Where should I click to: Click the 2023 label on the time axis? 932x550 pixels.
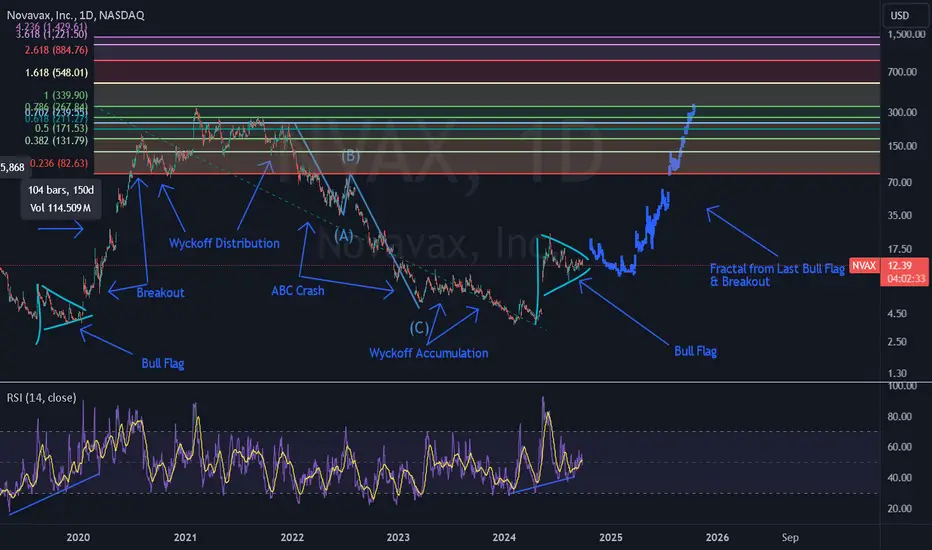coord(398,538)
